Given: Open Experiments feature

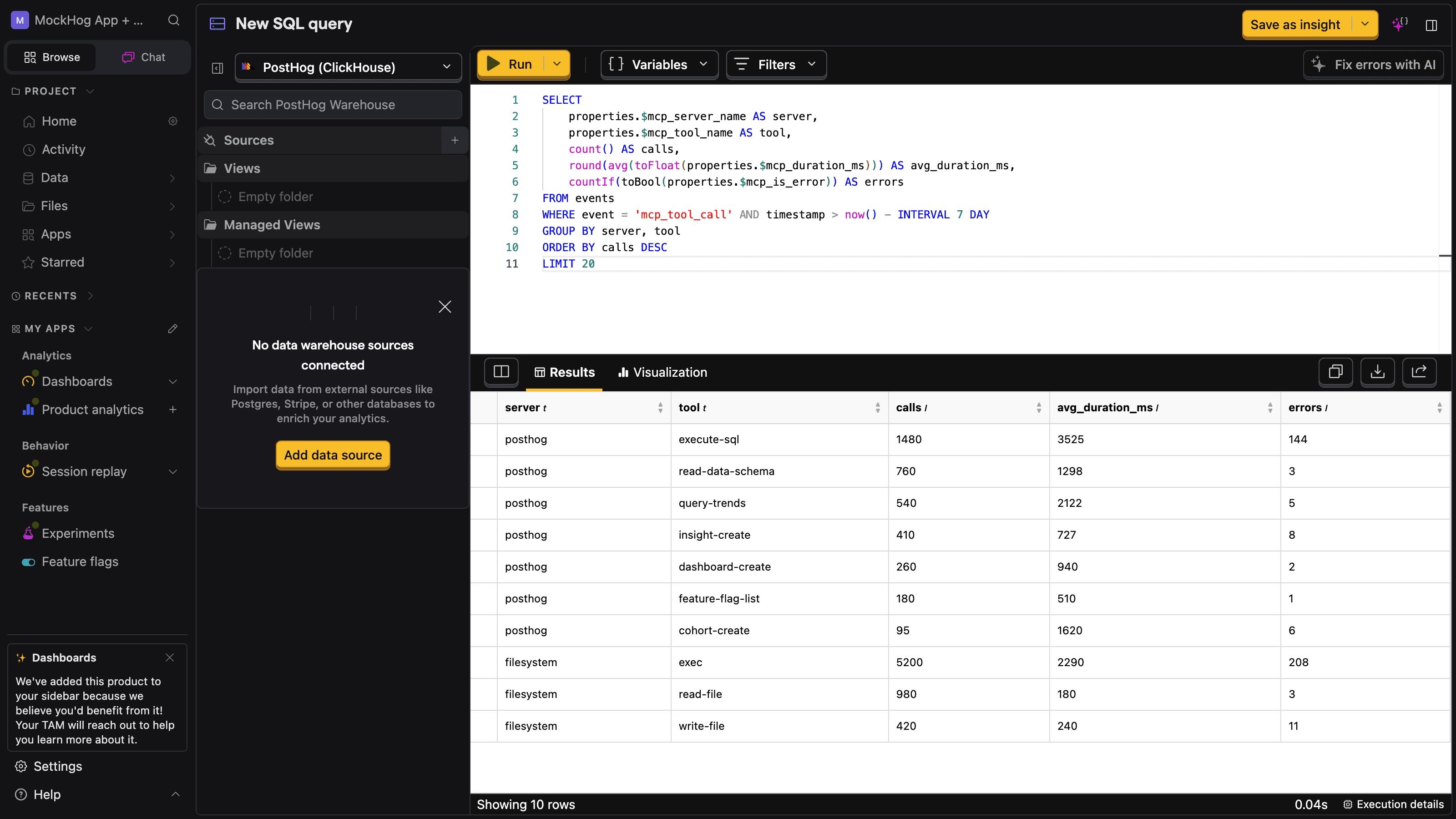Looking at the screenshot, I should [78, 533].
